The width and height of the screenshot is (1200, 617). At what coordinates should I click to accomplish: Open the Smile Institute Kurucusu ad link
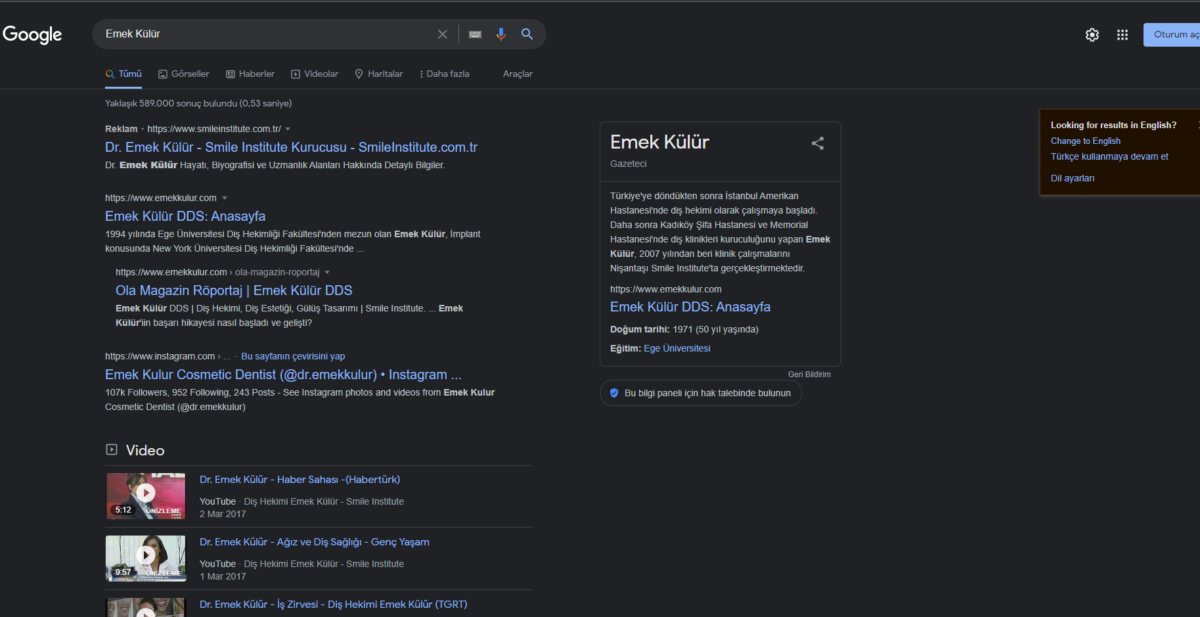pyautogui.click(x=291, y=147)
